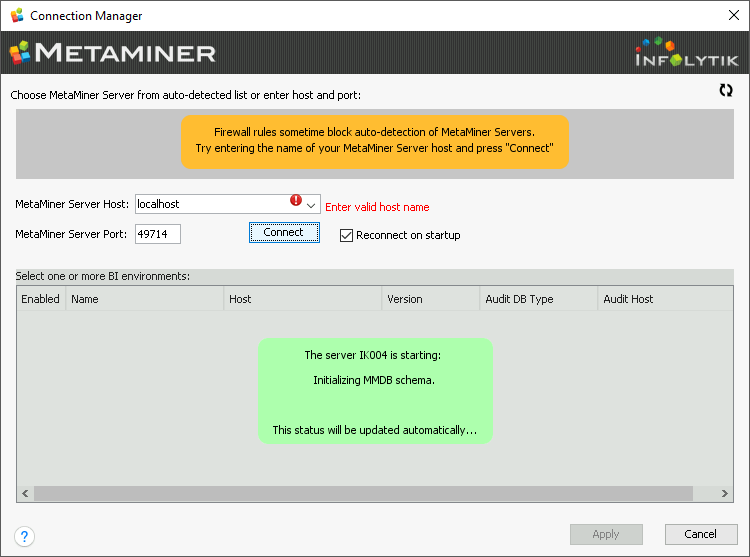The height and width of the screenshot is (557, 750).
Task: Click the 'MetaMiner Server Host:' label
Action: (72, 204)
